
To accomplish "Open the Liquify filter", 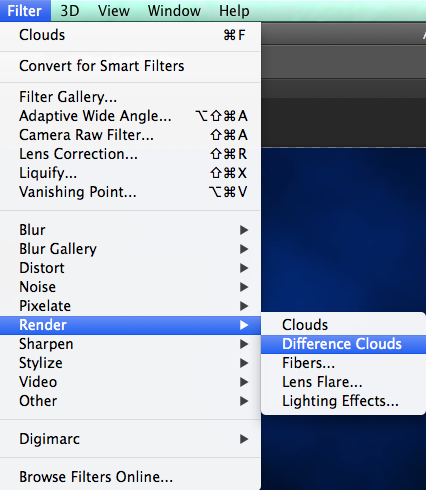I will 130,173.
